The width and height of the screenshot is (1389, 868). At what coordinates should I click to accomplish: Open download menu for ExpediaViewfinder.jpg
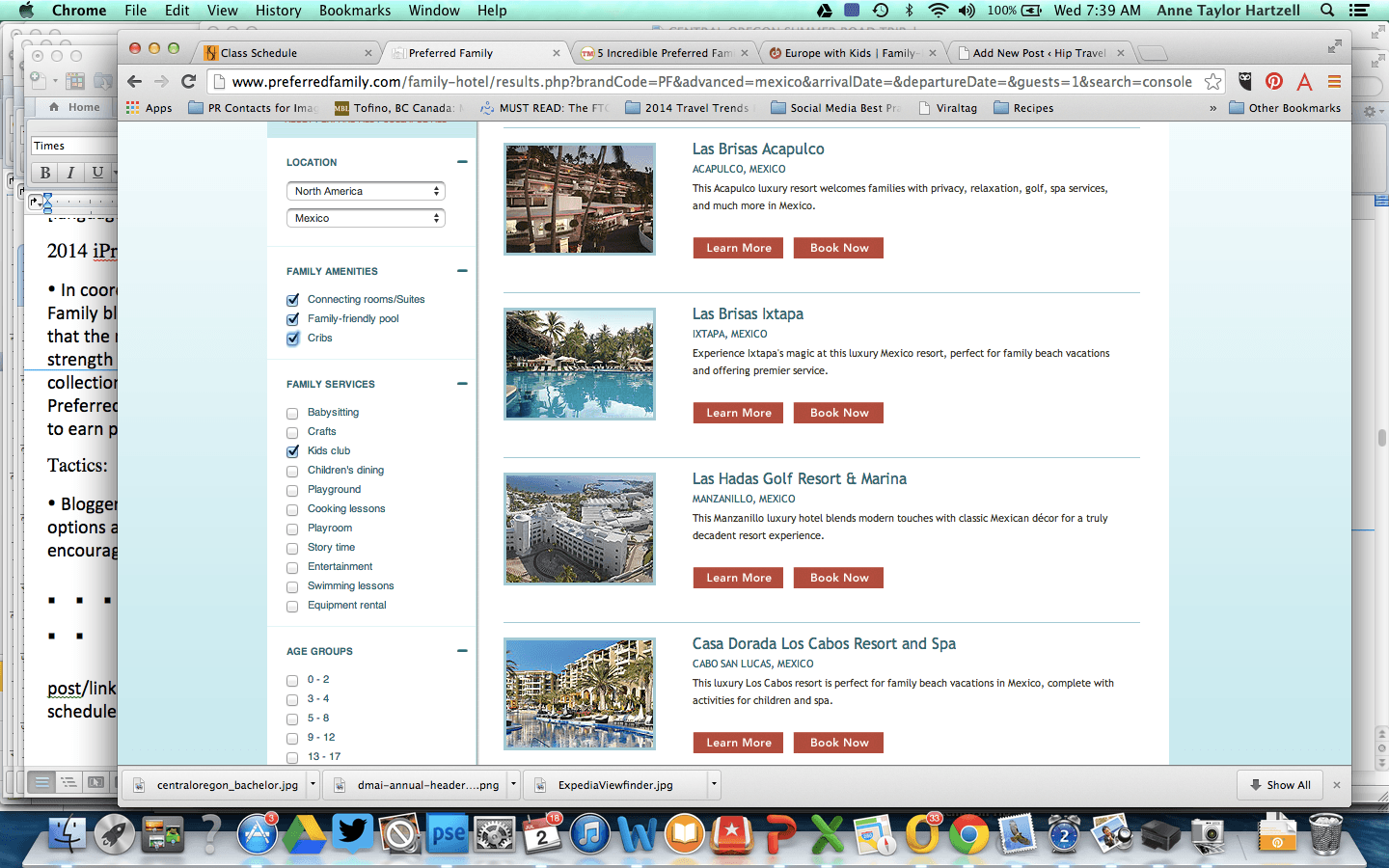714,785
